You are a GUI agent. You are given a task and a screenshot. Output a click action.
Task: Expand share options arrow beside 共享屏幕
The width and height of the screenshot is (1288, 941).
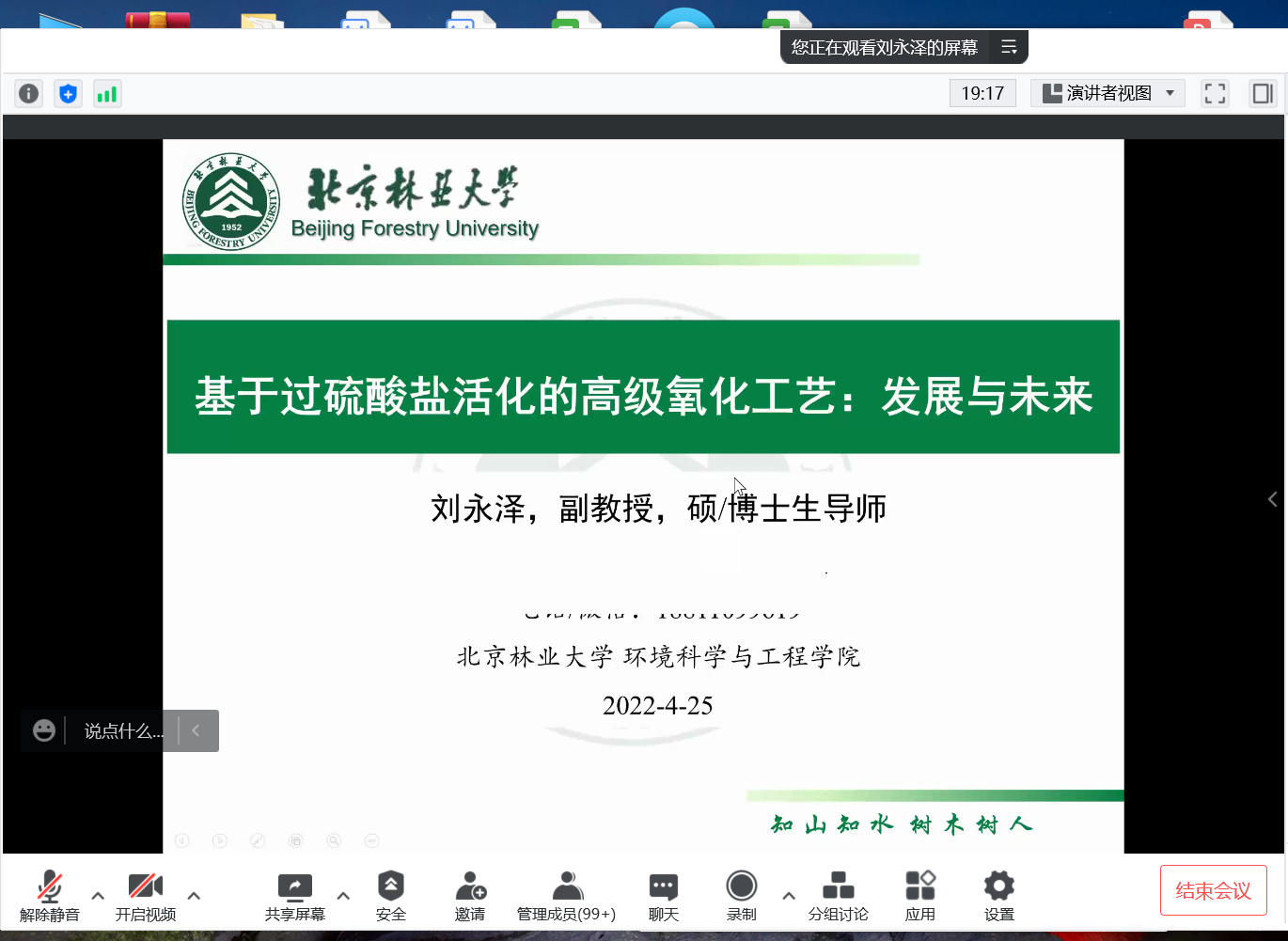tap(343, 895)
